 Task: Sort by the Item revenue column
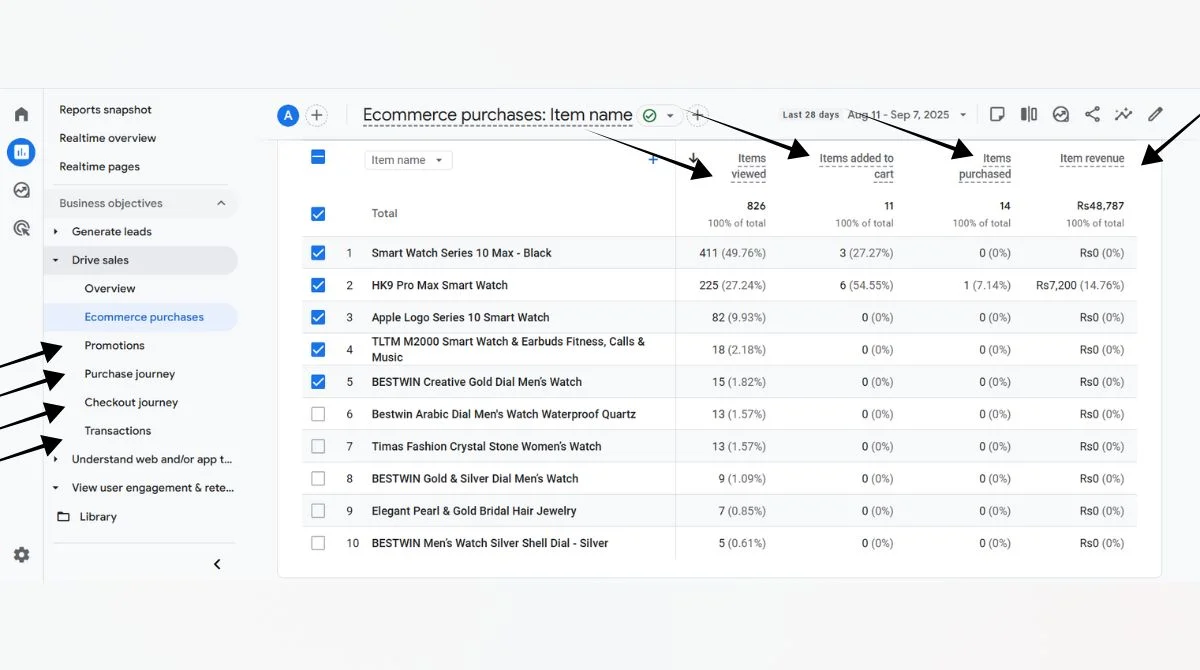(1092, 158)
